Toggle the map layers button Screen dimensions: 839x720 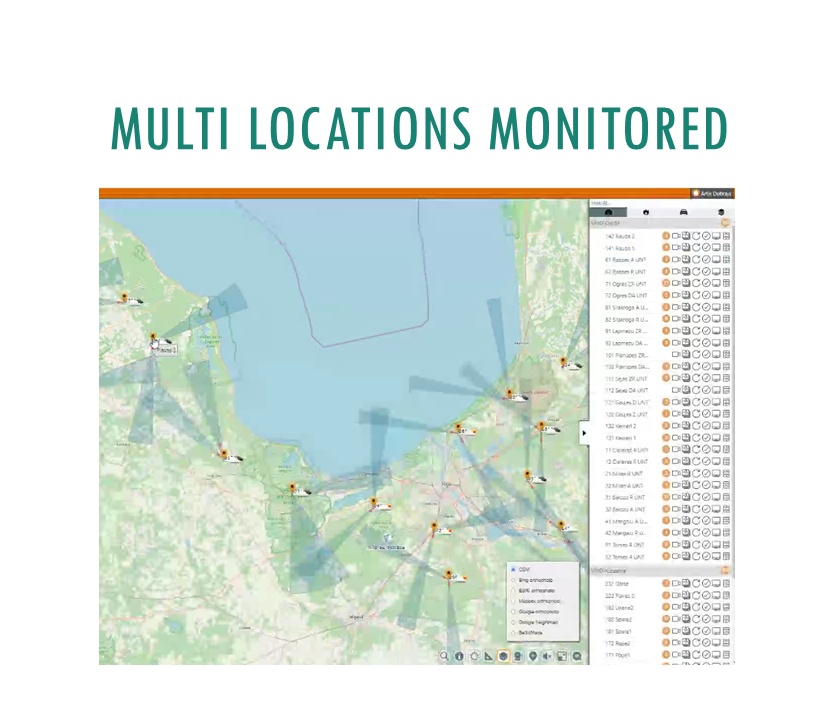[504, 657]
